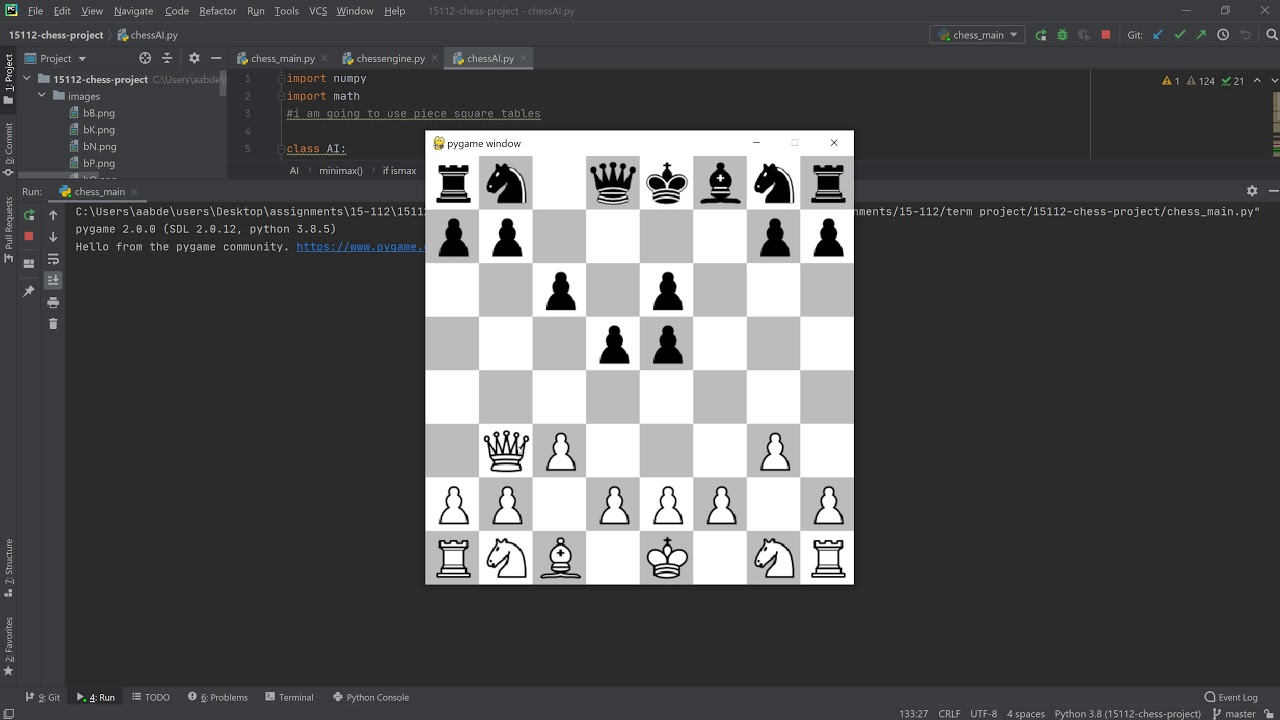This screenshot has width=1280, height=720.
Task: Open chess_main run configuration dropdown
Action: pos(978,35)
